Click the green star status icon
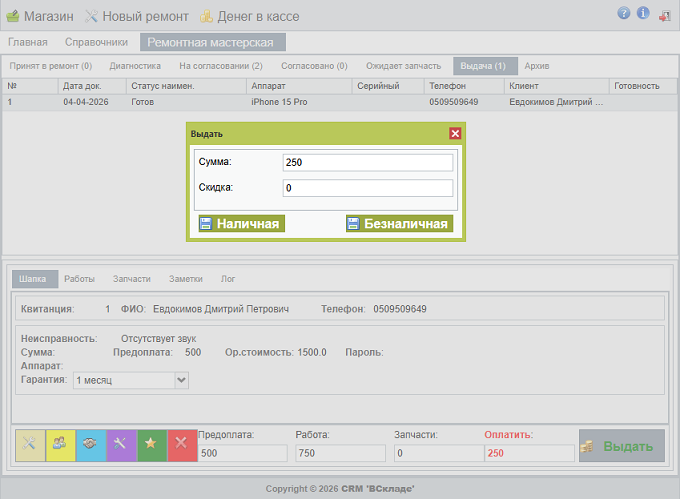The height and width of the screenshot is (499, 680). 151,445
